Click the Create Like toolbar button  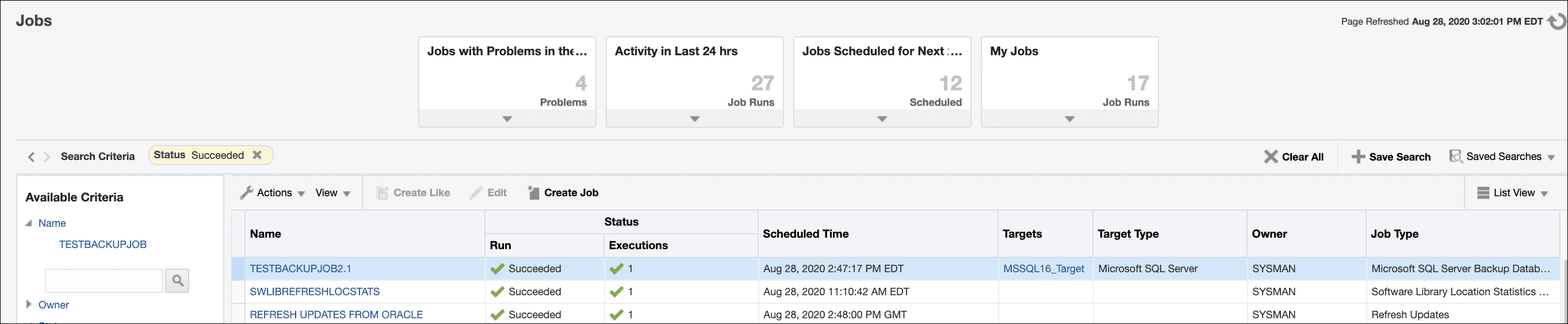point(414,193)
